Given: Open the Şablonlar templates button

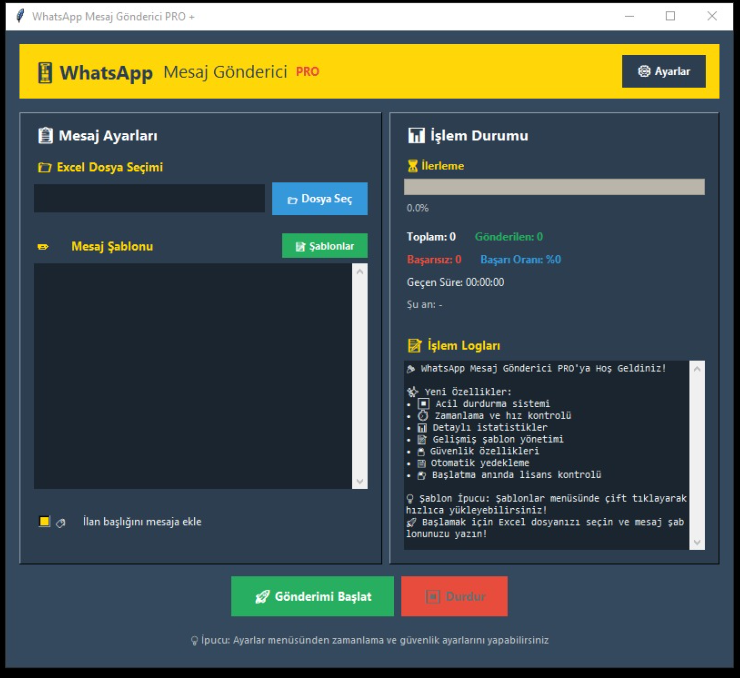Looking at the screenshot, I should [325, 246].
